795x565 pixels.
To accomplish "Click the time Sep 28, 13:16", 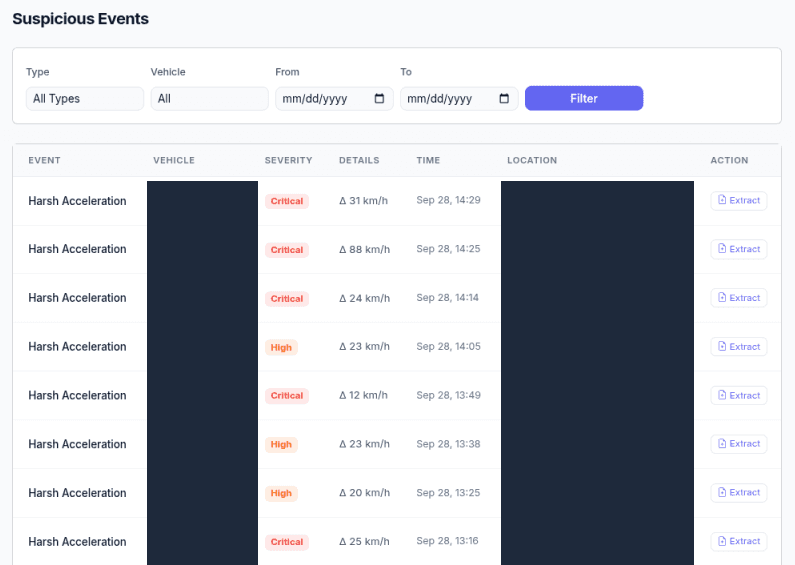I will point(447,541).
